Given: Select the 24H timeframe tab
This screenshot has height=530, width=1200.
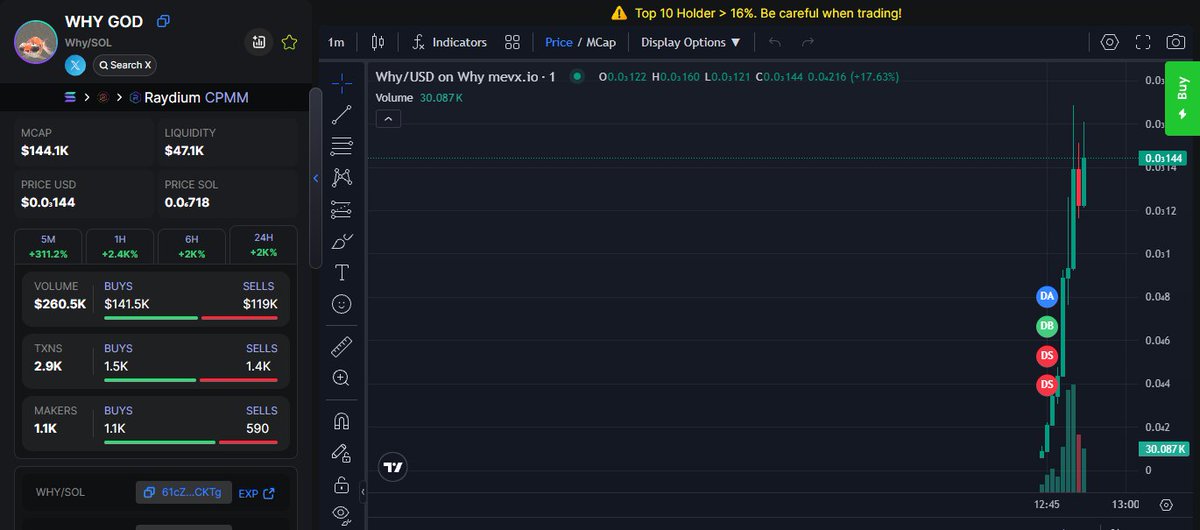Looking at the screenshot, I should 263,246.
